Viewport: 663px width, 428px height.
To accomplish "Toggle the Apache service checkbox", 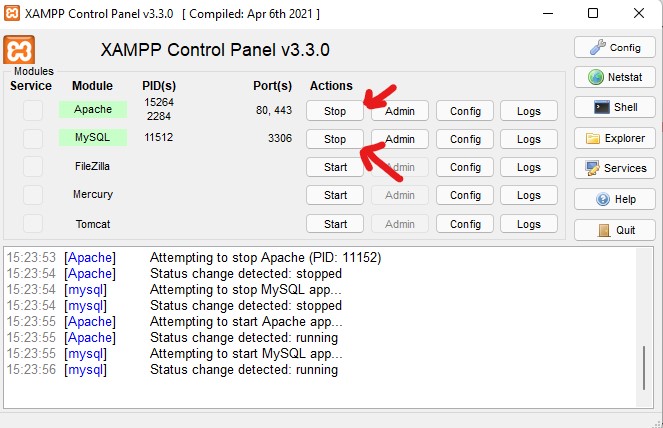I will point(33,110).
